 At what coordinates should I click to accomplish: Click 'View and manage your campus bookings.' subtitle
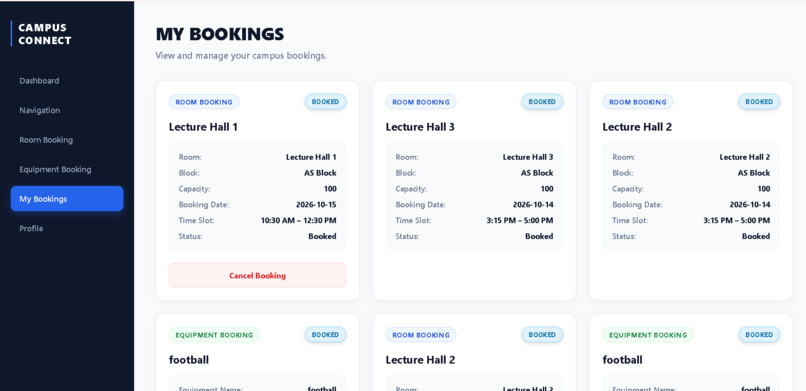241,55
